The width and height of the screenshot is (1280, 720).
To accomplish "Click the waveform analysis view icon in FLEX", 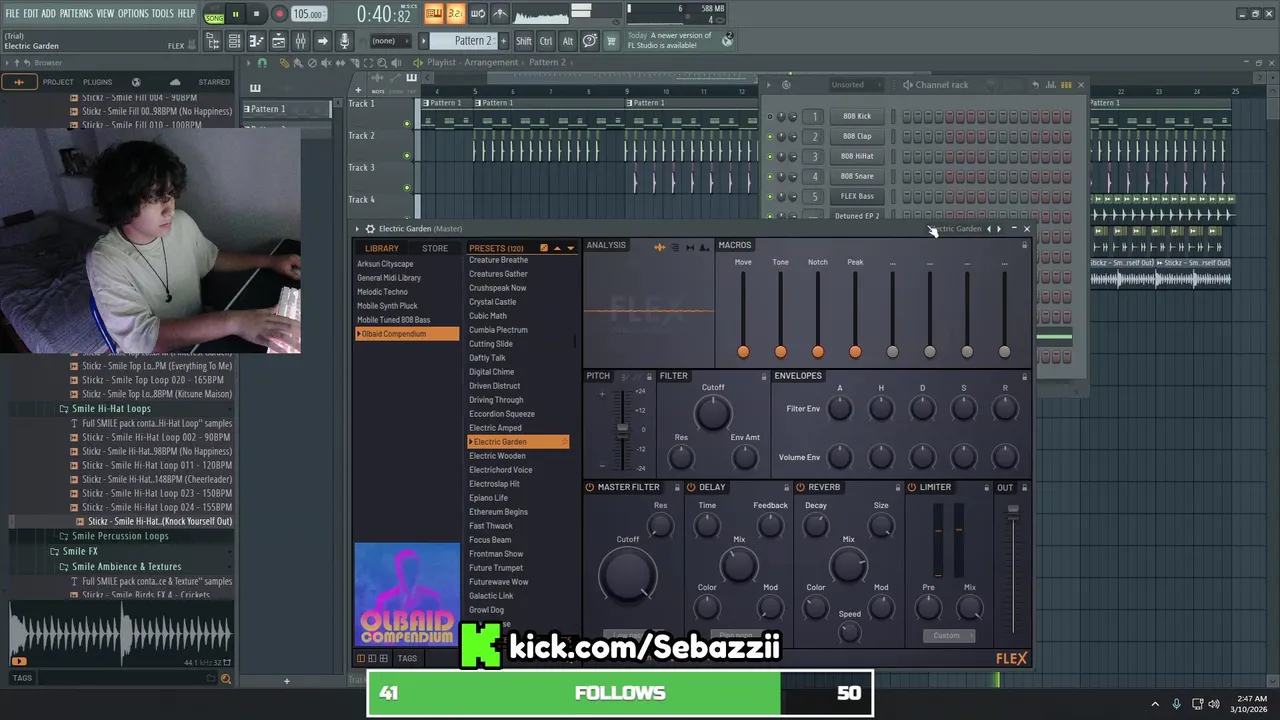I will [x=659, y=246].
